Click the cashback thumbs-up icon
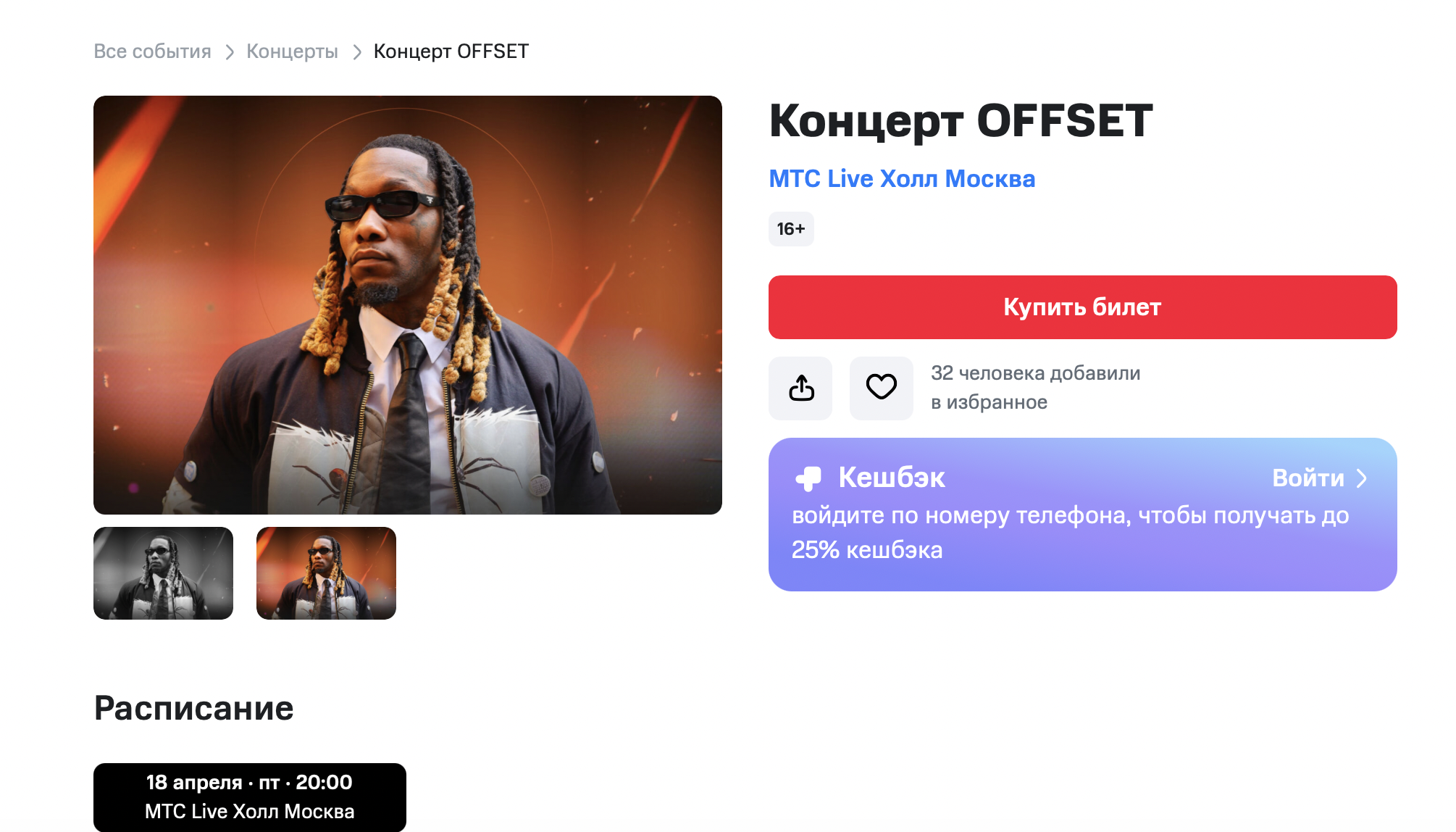Viewport: 1456px width, 832px height. [808, 478]
